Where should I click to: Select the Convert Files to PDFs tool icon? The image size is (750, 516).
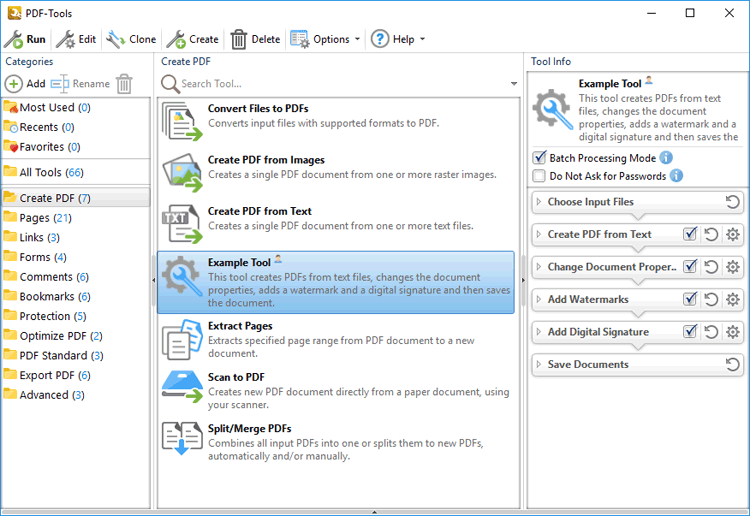pos(182,121)
